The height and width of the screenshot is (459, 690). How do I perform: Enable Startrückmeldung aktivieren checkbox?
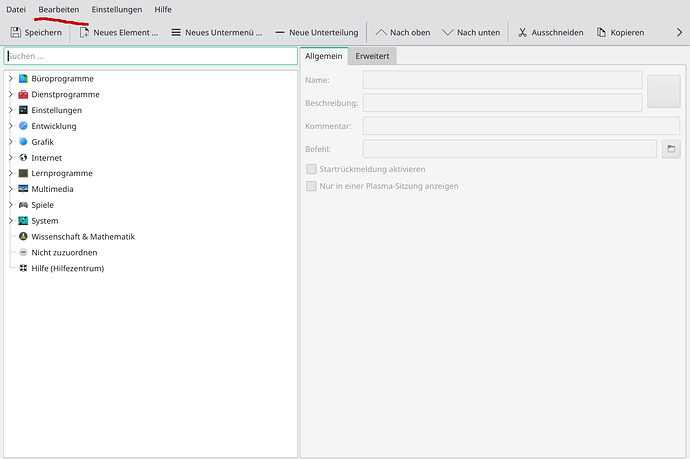click(312, 169)
